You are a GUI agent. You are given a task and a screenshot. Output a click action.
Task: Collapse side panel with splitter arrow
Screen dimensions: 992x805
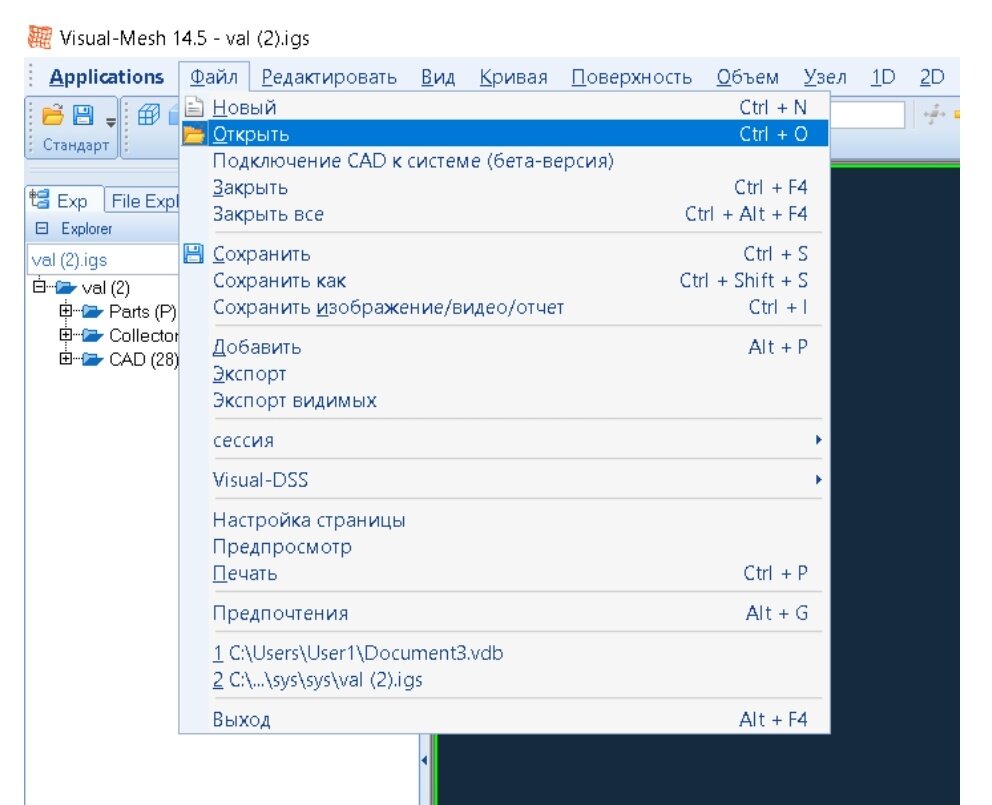(424, 759)
